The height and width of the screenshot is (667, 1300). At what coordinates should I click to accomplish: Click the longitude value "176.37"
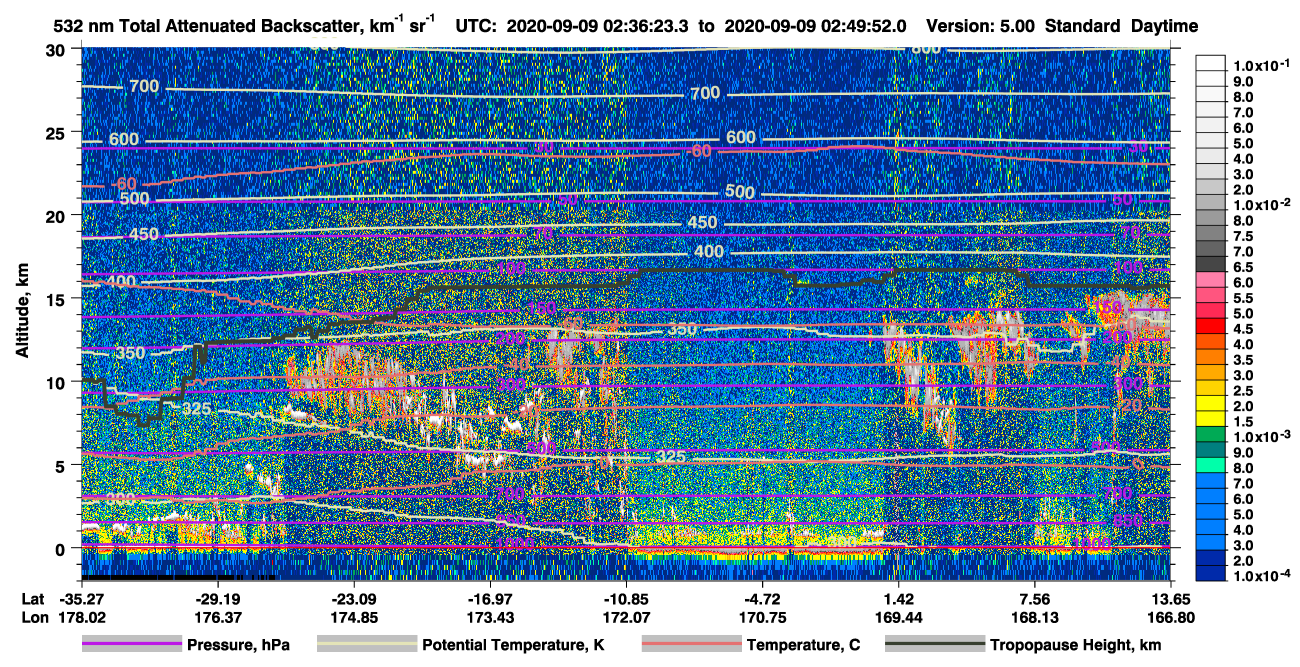218,617
